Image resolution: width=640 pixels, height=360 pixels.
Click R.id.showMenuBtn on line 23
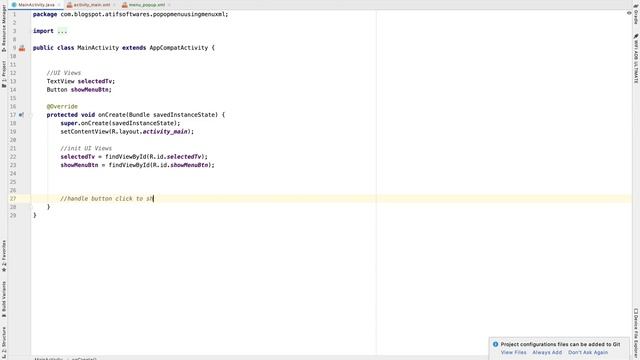[x=180, y=165]
